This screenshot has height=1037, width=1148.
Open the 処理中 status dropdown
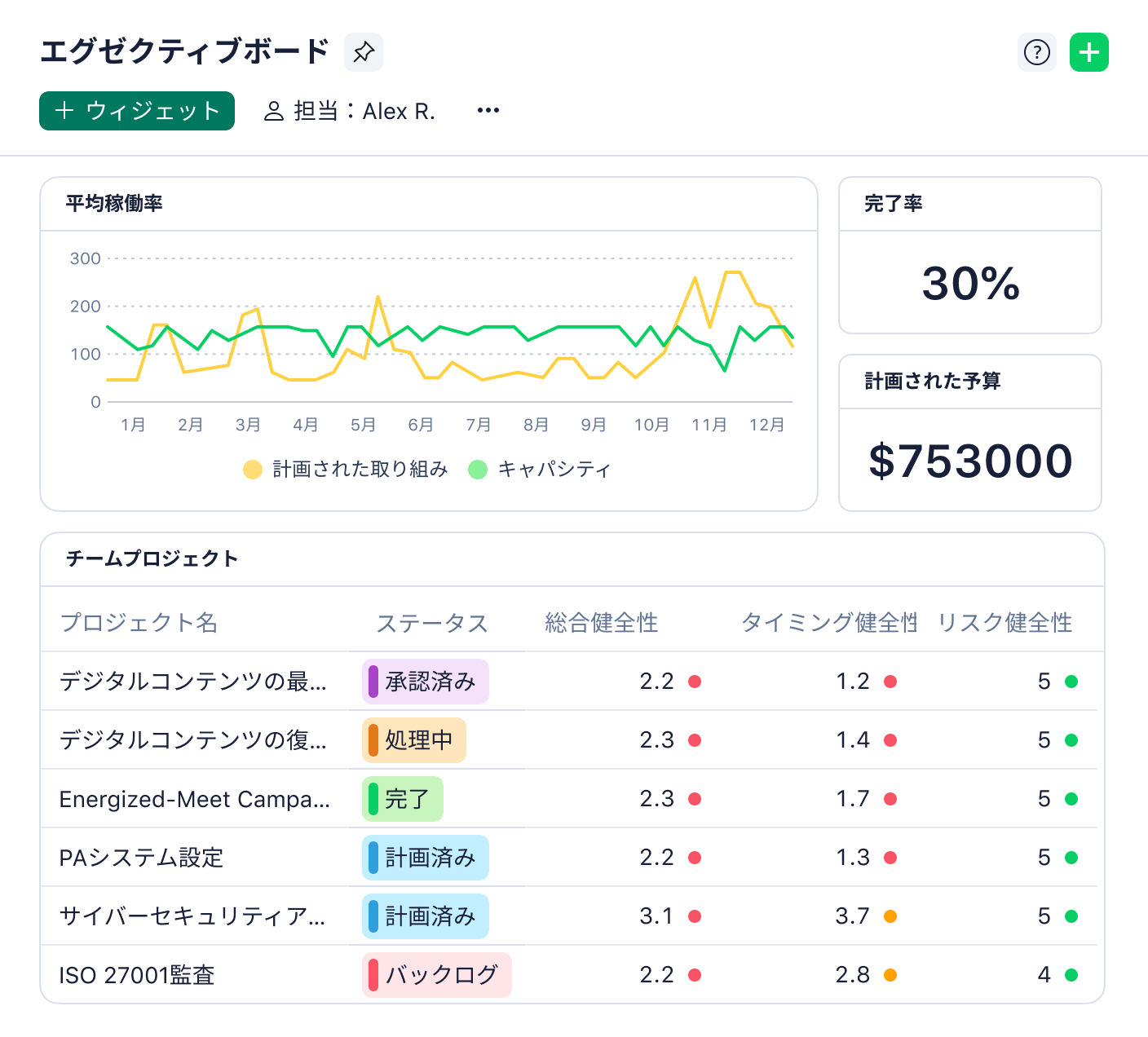pos(413,740)
